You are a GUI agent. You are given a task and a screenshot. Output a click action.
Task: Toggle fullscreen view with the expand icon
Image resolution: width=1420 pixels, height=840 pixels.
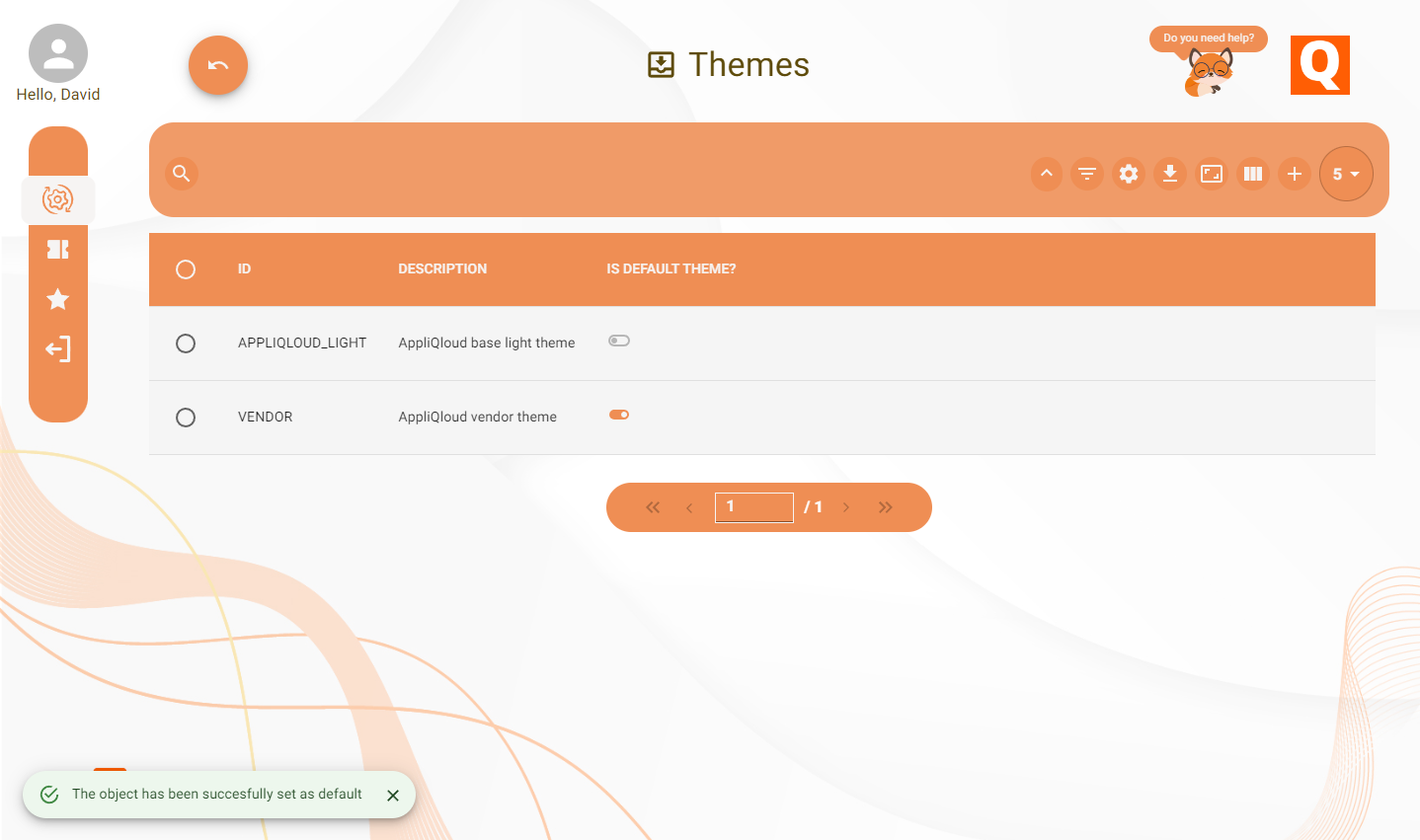click(x=1212, y=174)
